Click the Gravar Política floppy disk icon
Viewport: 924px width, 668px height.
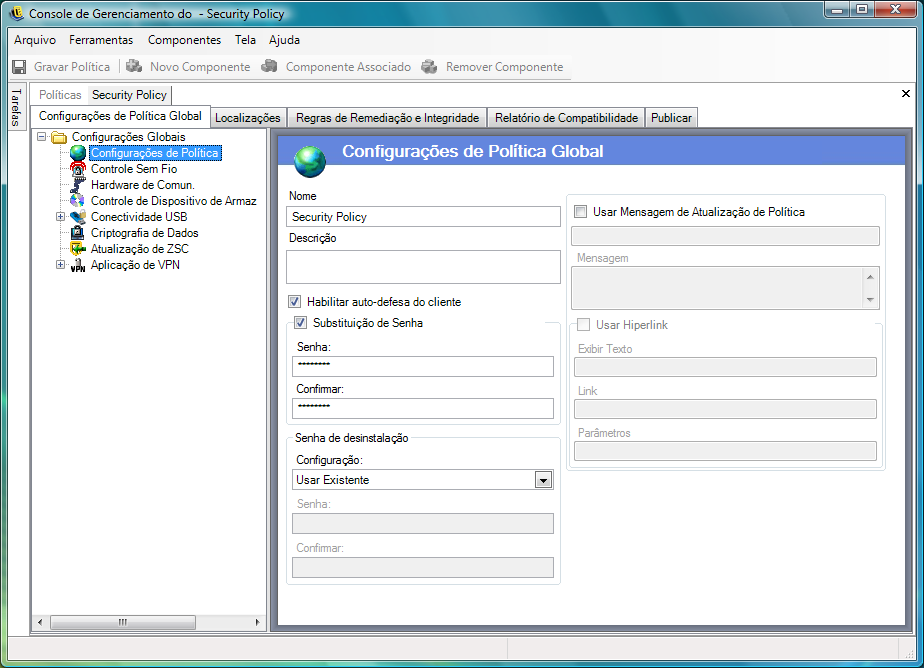[19, 67]
